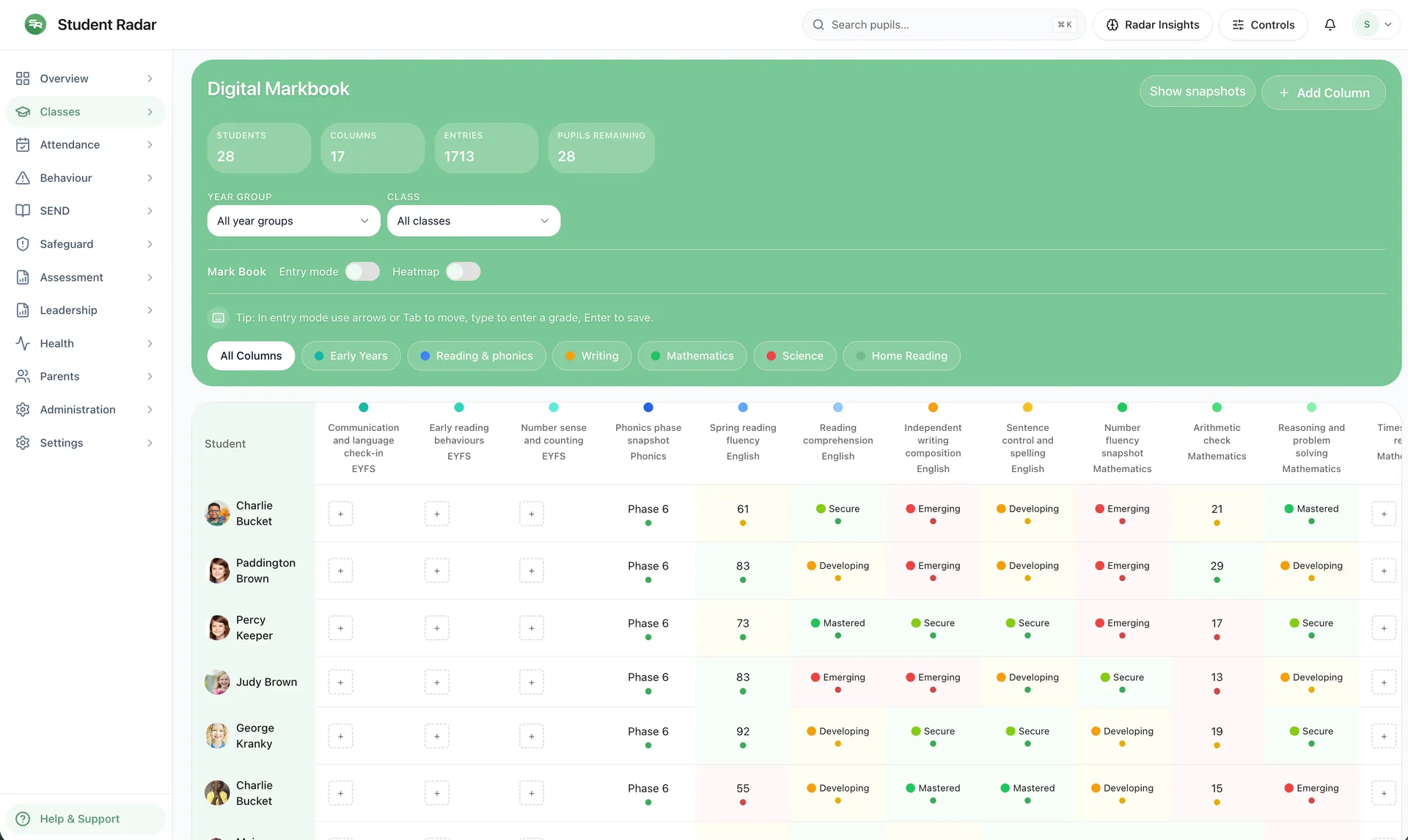Click the keyboard tip icon
This screenshot has height=840, width=1408.
pos(218,317)
